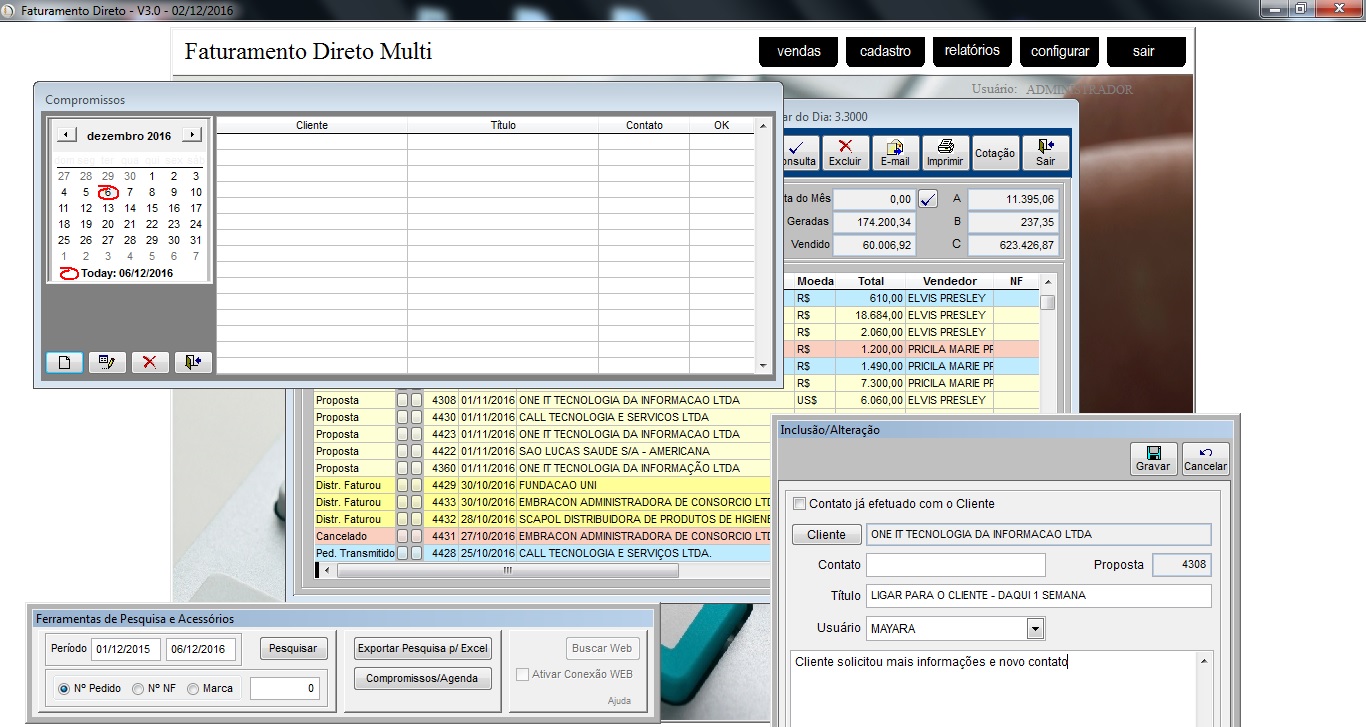The height and width of the screenshot is (727, 1366).
Task: Click Exportar Pesquisa p/ Excel button
Action: coord(423,649)
